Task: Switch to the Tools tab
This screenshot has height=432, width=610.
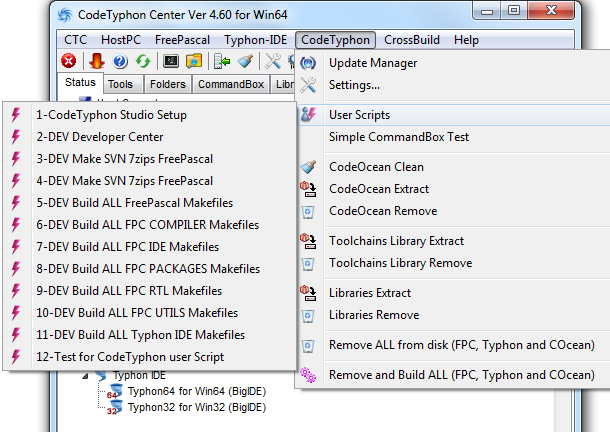Action: tap(121, 84)
